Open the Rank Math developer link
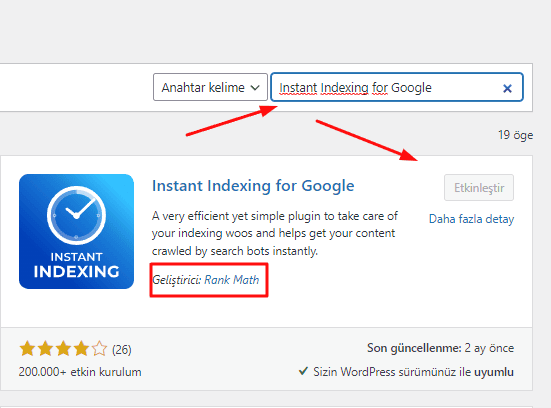Viewport: 551px width, 408px height. click(x=232, y=280)
